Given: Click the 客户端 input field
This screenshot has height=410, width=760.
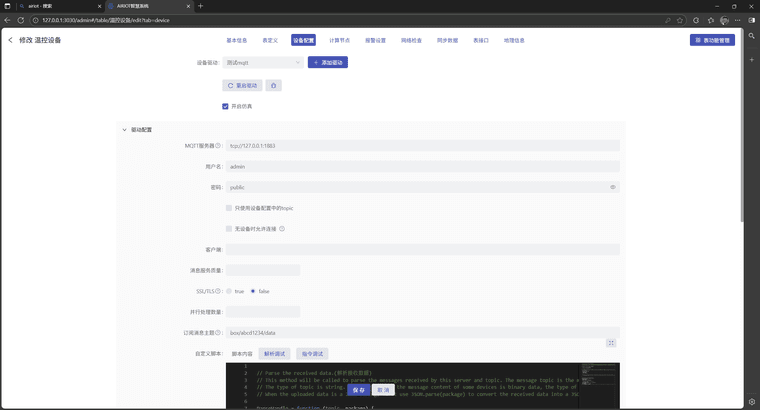Looking at the screenshot, I should point(422,250).
